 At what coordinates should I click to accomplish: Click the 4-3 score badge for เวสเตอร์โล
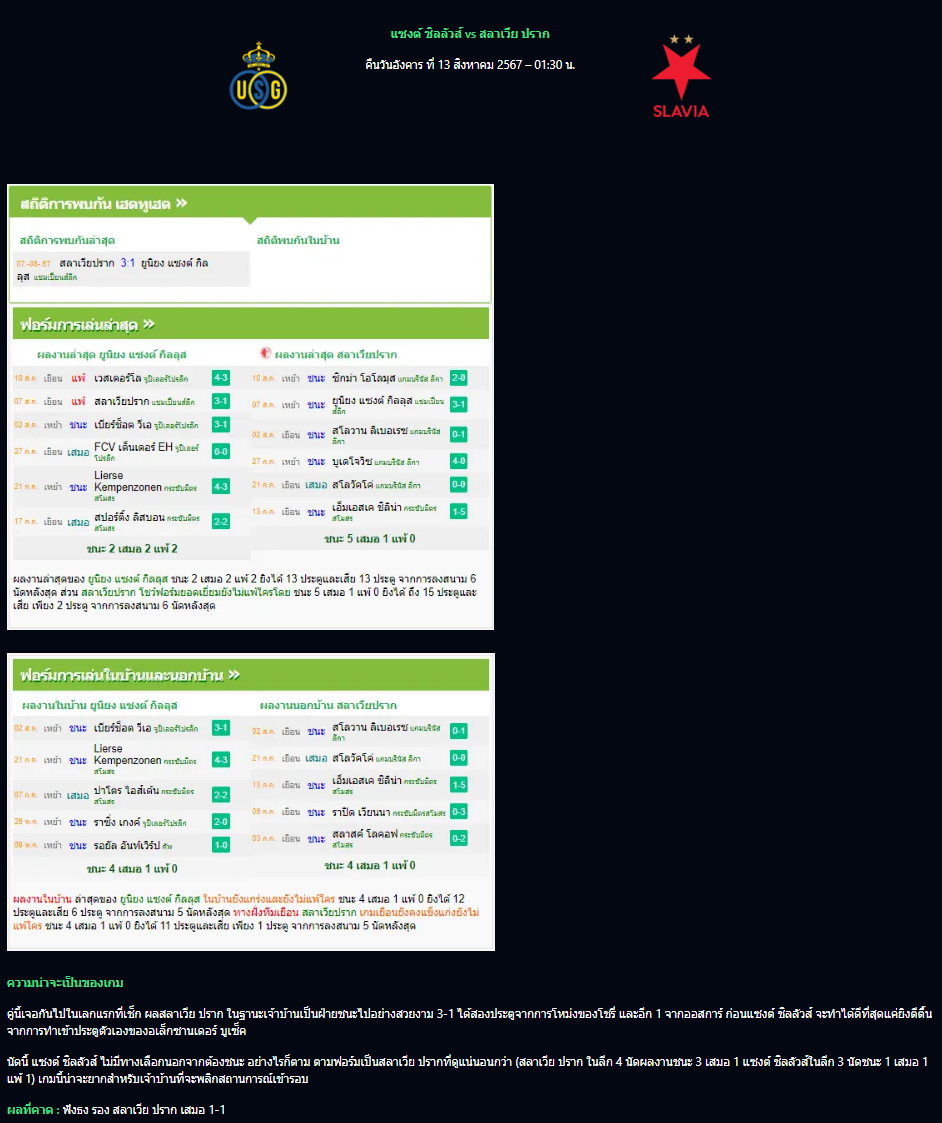221,377
